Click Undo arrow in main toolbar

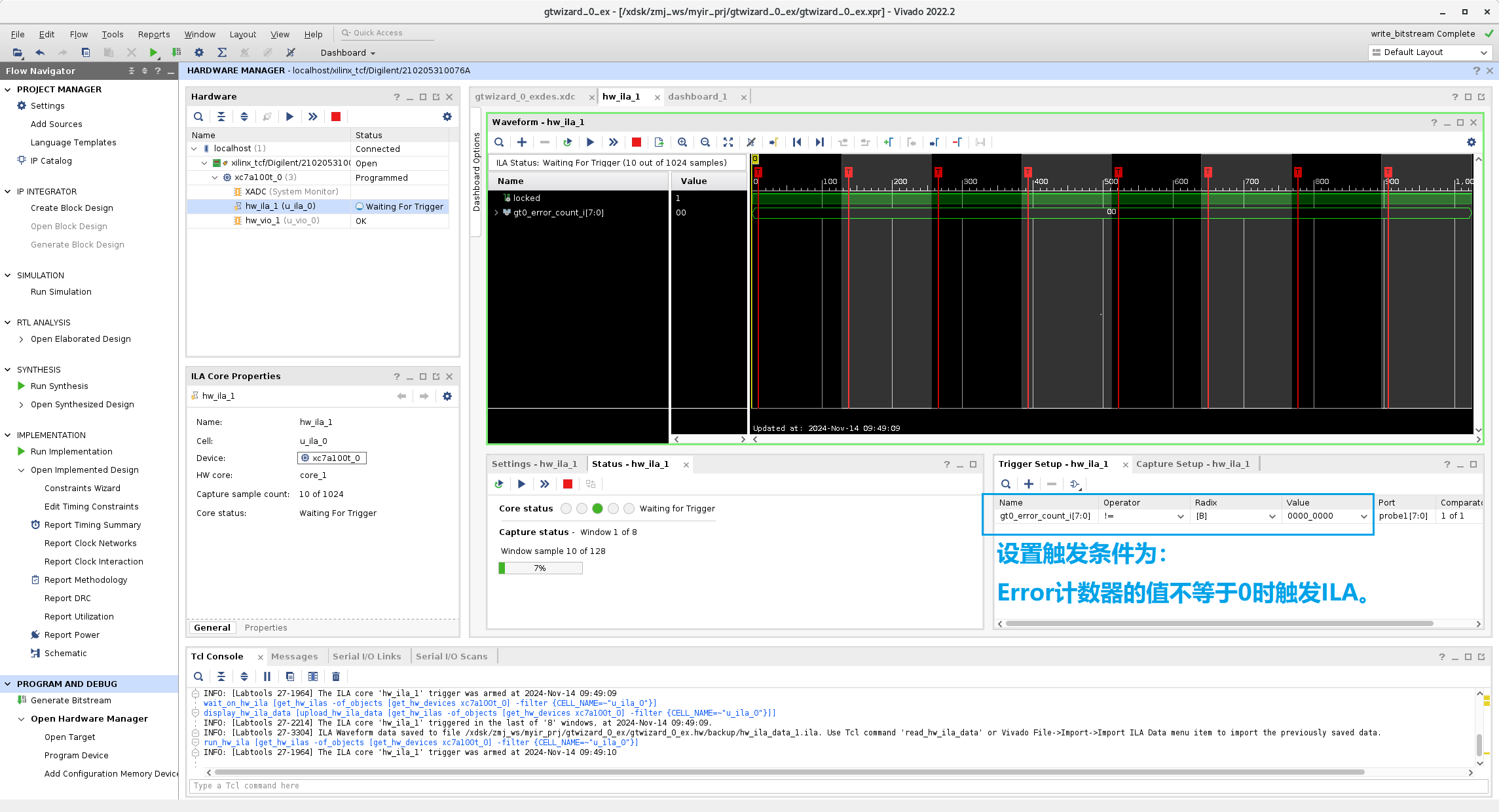(x=40, y=52)
